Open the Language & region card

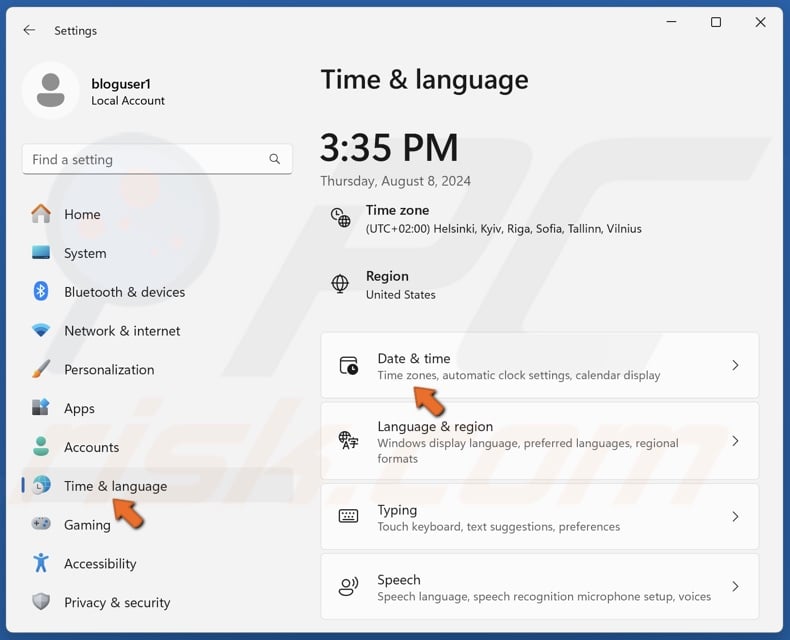click(x=540, y=441)
